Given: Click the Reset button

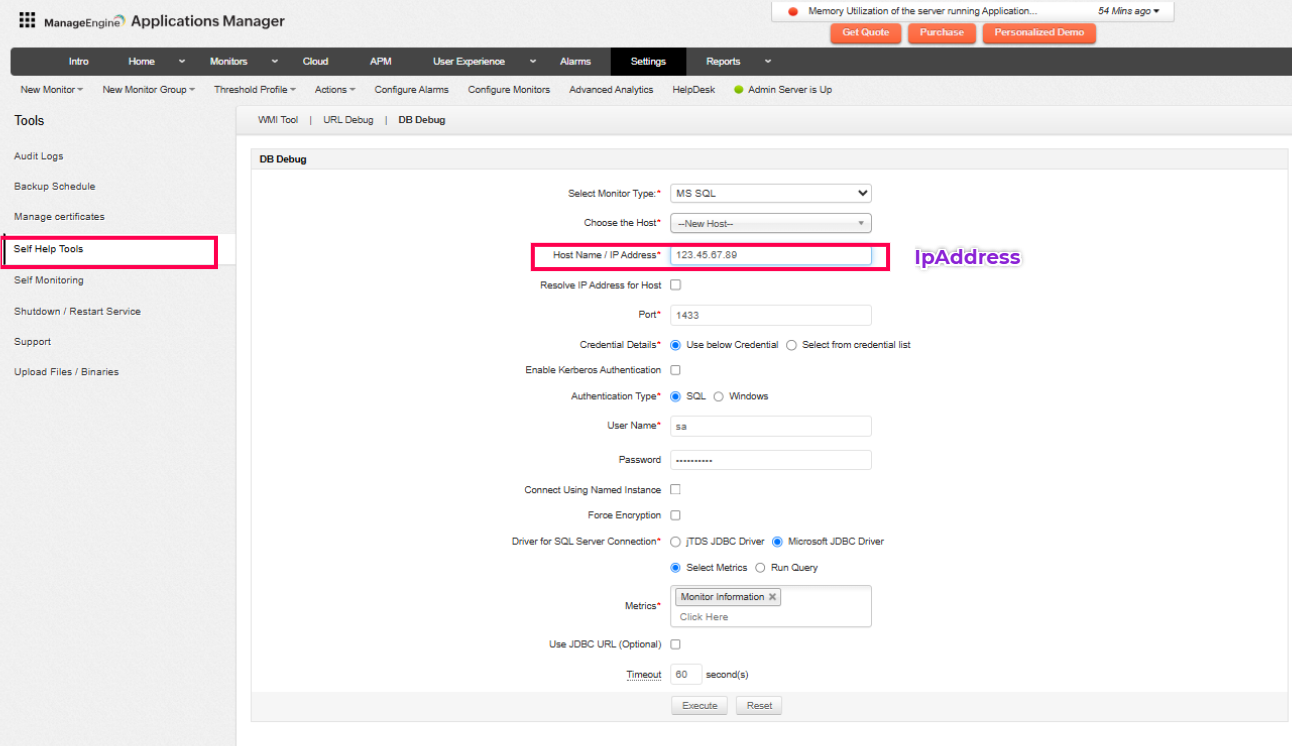Looking at the screenshot, I should [x=759, y=706].
